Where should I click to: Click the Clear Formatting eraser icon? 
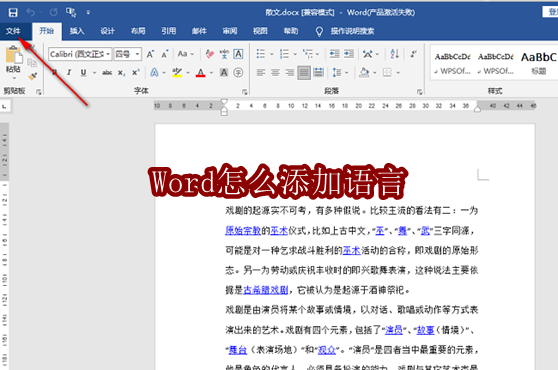coord(210,54)
